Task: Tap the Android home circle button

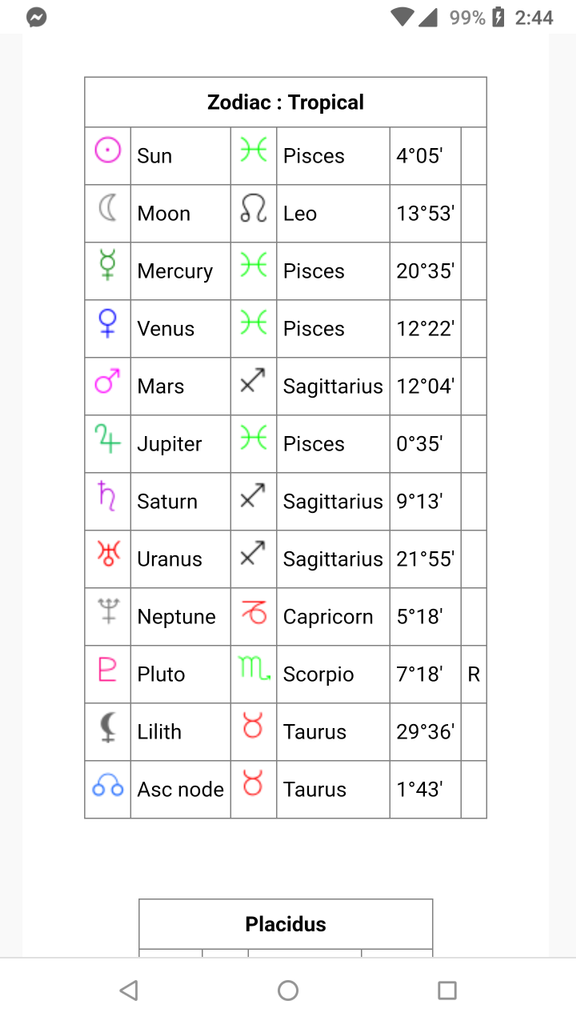Action: [288, 991]
